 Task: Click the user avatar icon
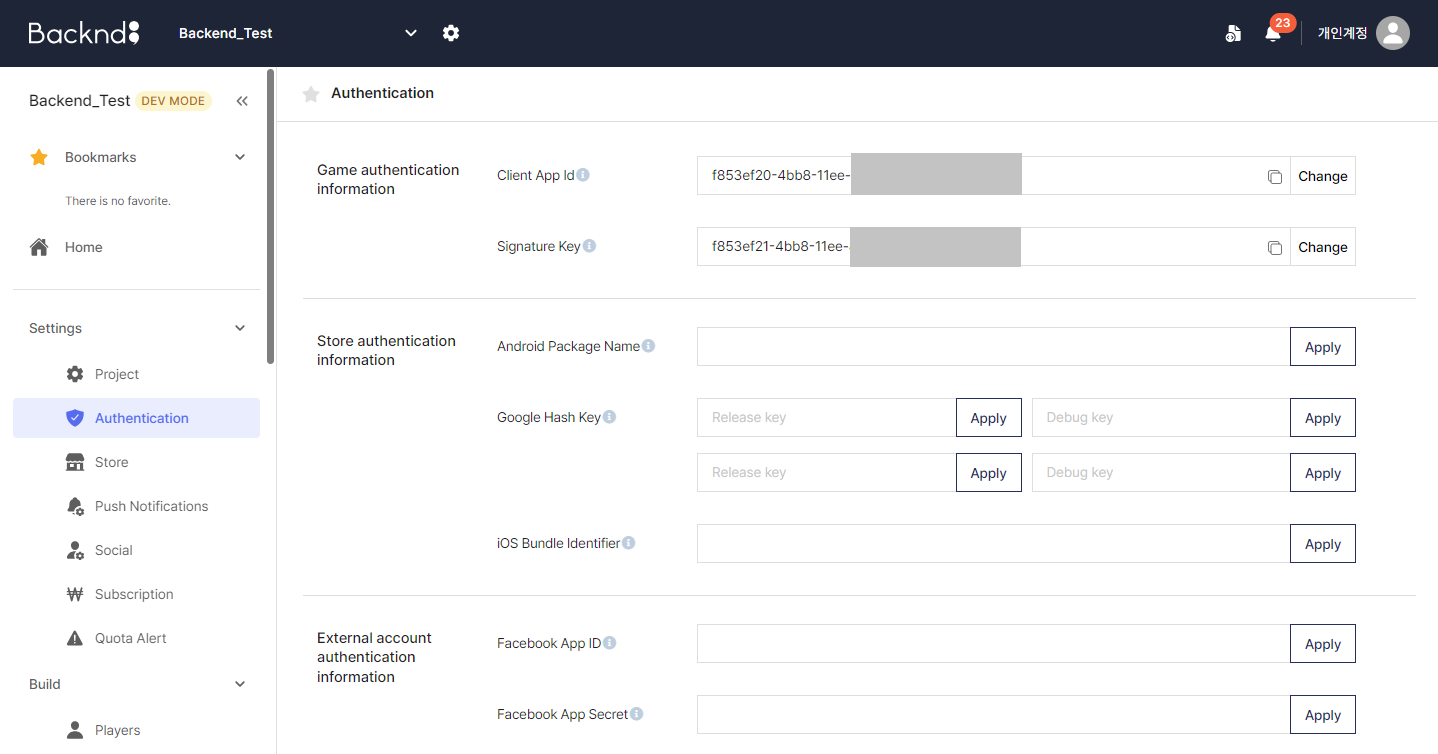pos(1393,33)
